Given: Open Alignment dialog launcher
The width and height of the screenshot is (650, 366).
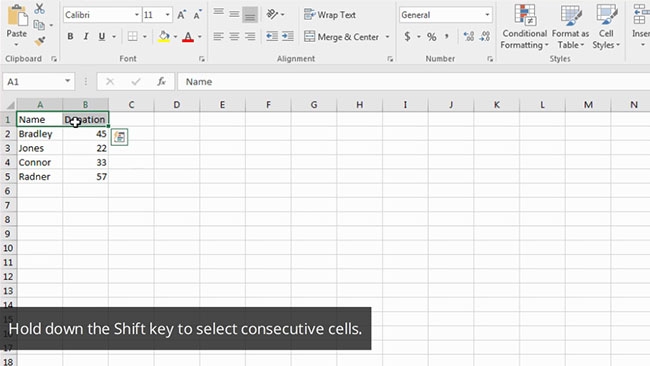Looking at the screenshot, I should point(390,59).
